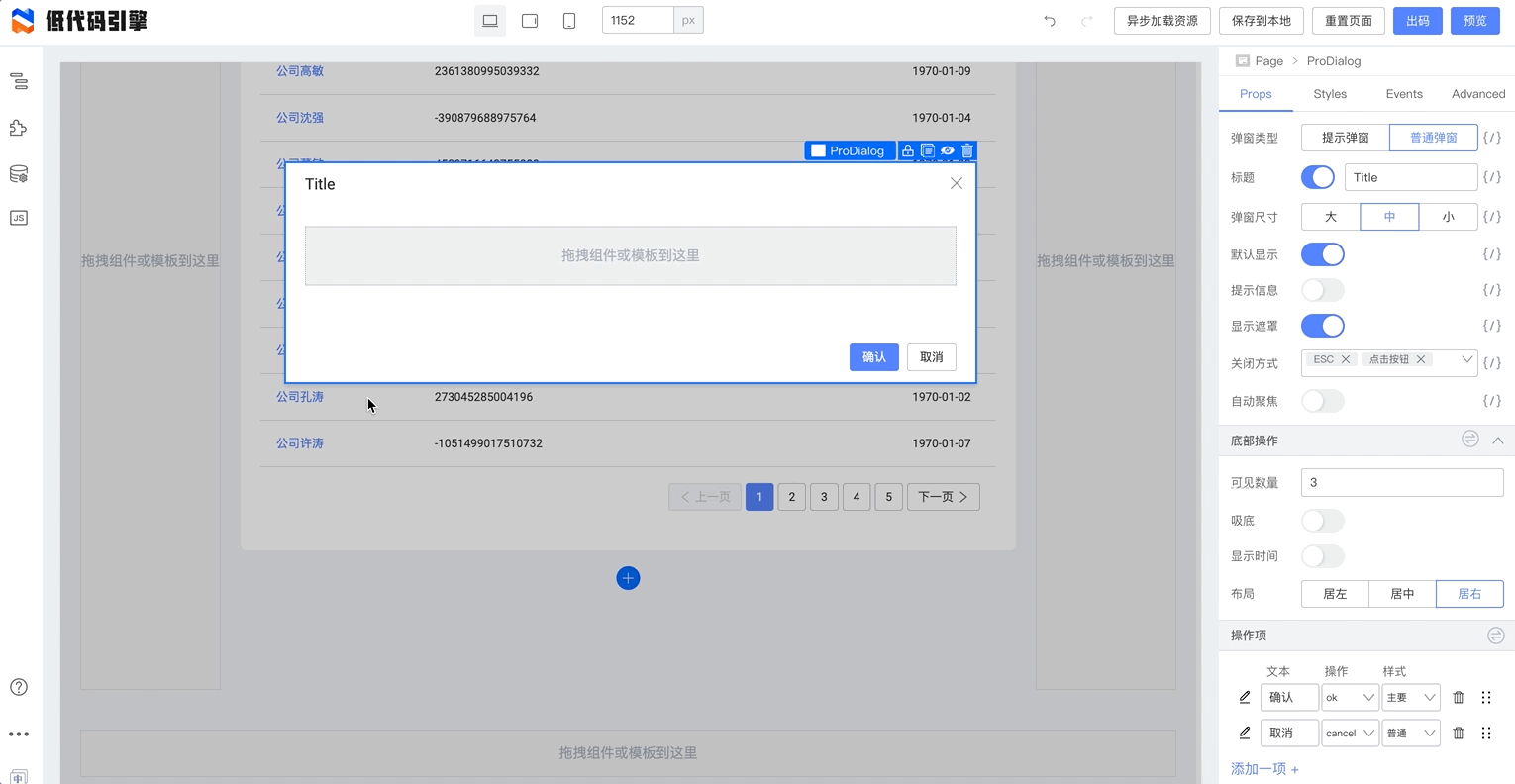Viewport: 1515px width, 784px height.
Task: Open the outline tree panel
Action: 19,81
